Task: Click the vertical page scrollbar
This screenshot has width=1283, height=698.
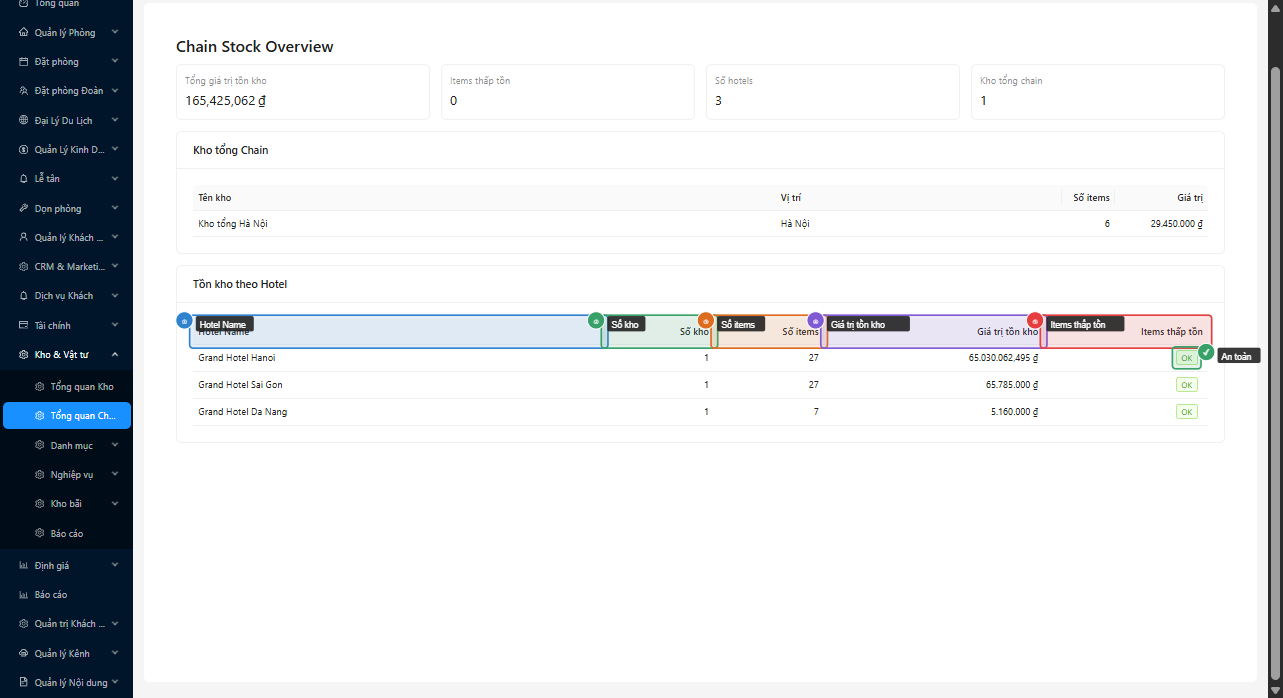Action: [1275, 350]
